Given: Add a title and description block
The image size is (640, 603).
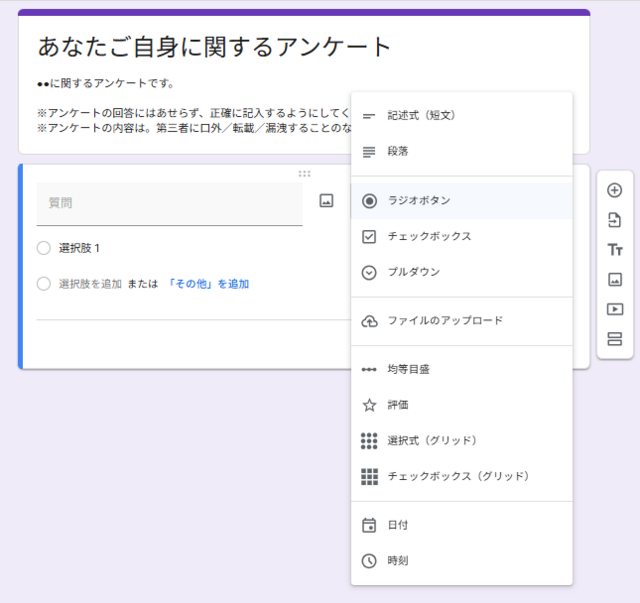Looking at the screenshot, I should click(614, 250).
